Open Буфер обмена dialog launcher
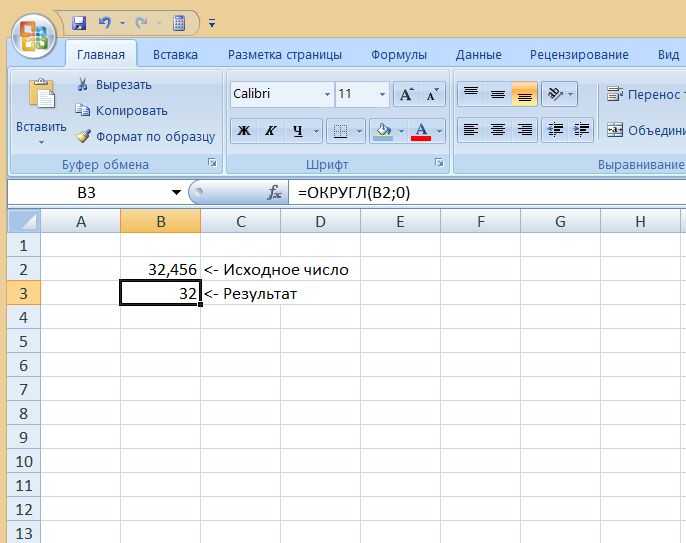The width and height of the screenshot is (686, 543). 213,163
